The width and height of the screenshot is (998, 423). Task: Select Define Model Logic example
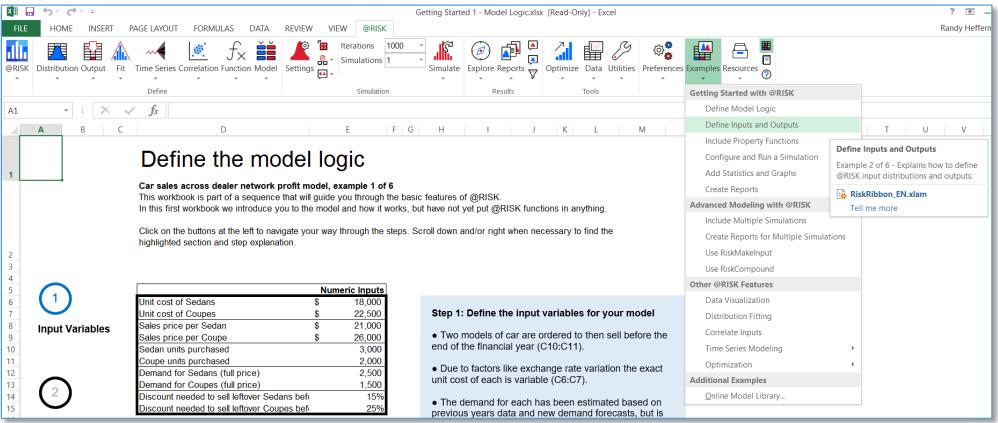772,109
